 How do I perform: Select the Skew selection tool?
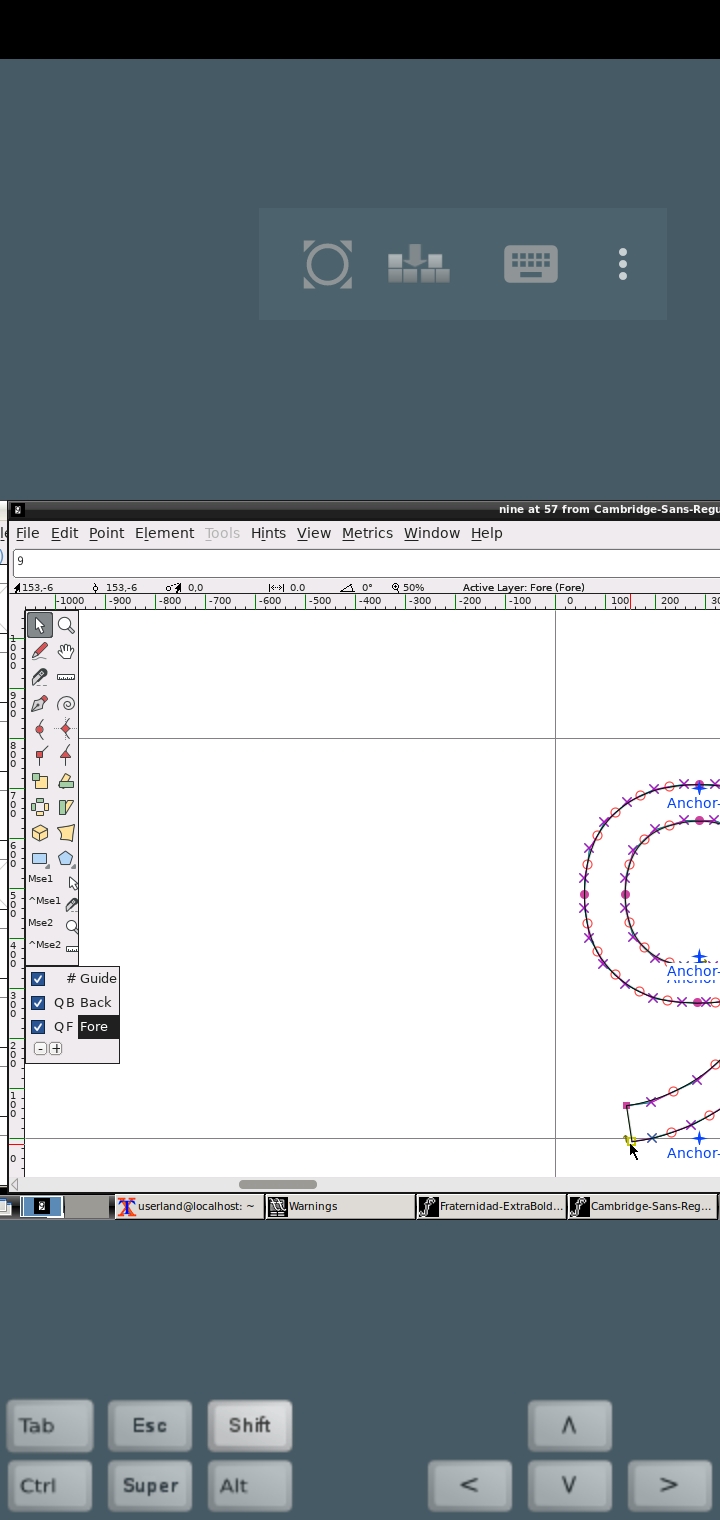[x=66, y=807]
